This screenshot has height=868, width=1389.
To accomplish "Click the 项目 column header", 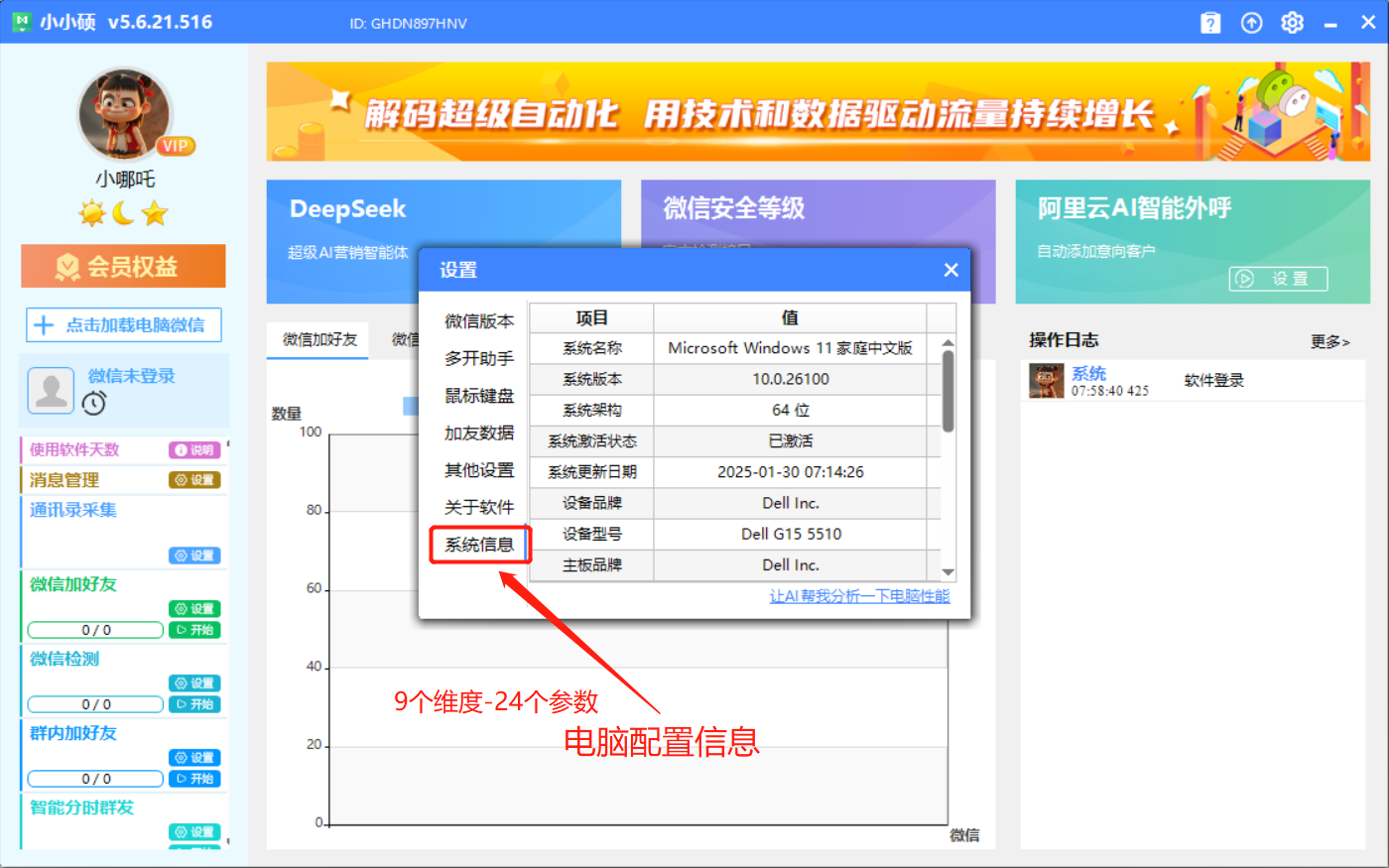I will [x=591, y=317].
